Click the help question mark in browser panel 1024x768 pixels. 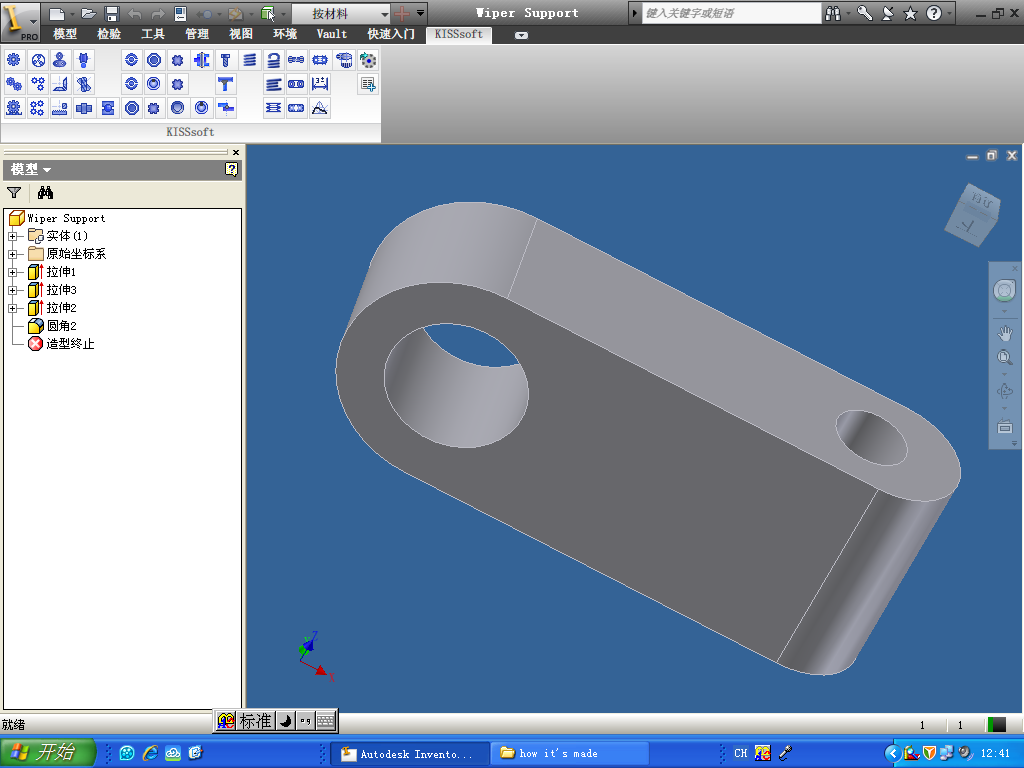231,170
